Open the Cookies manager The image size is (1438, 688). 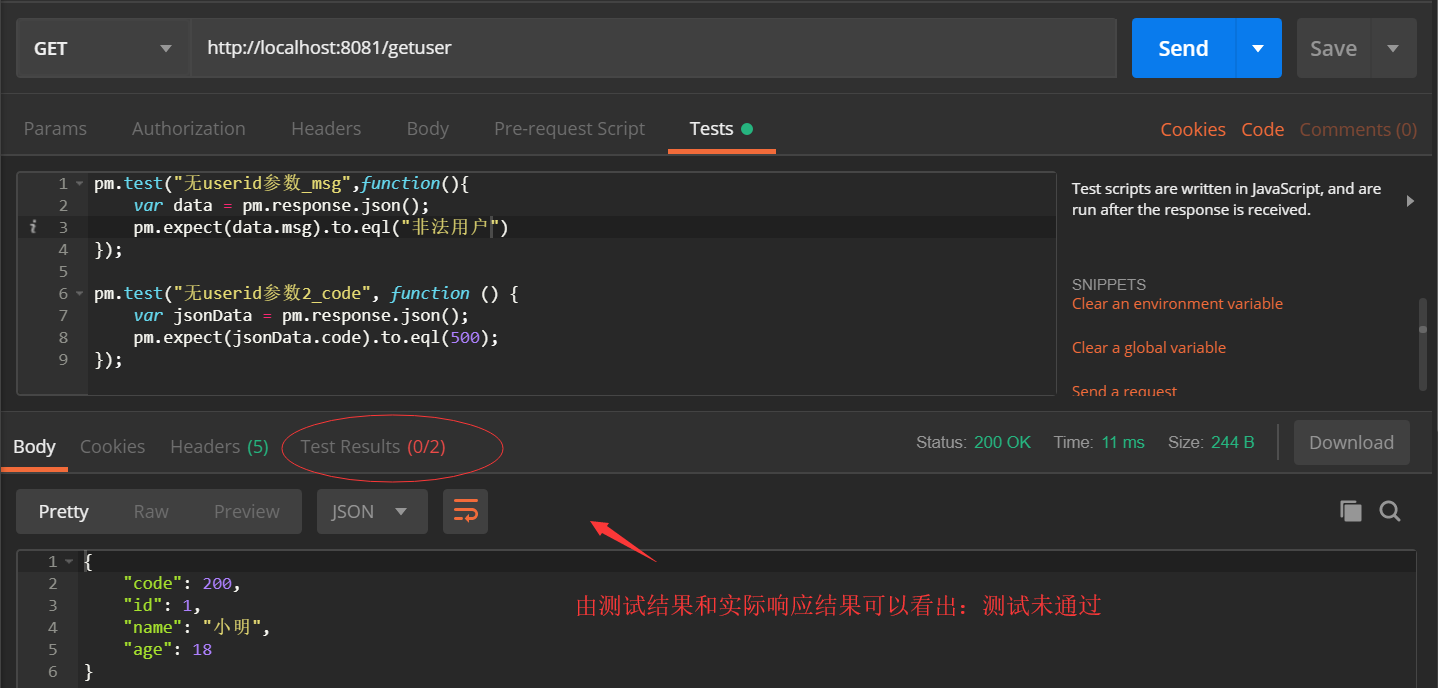(1192, 128)
